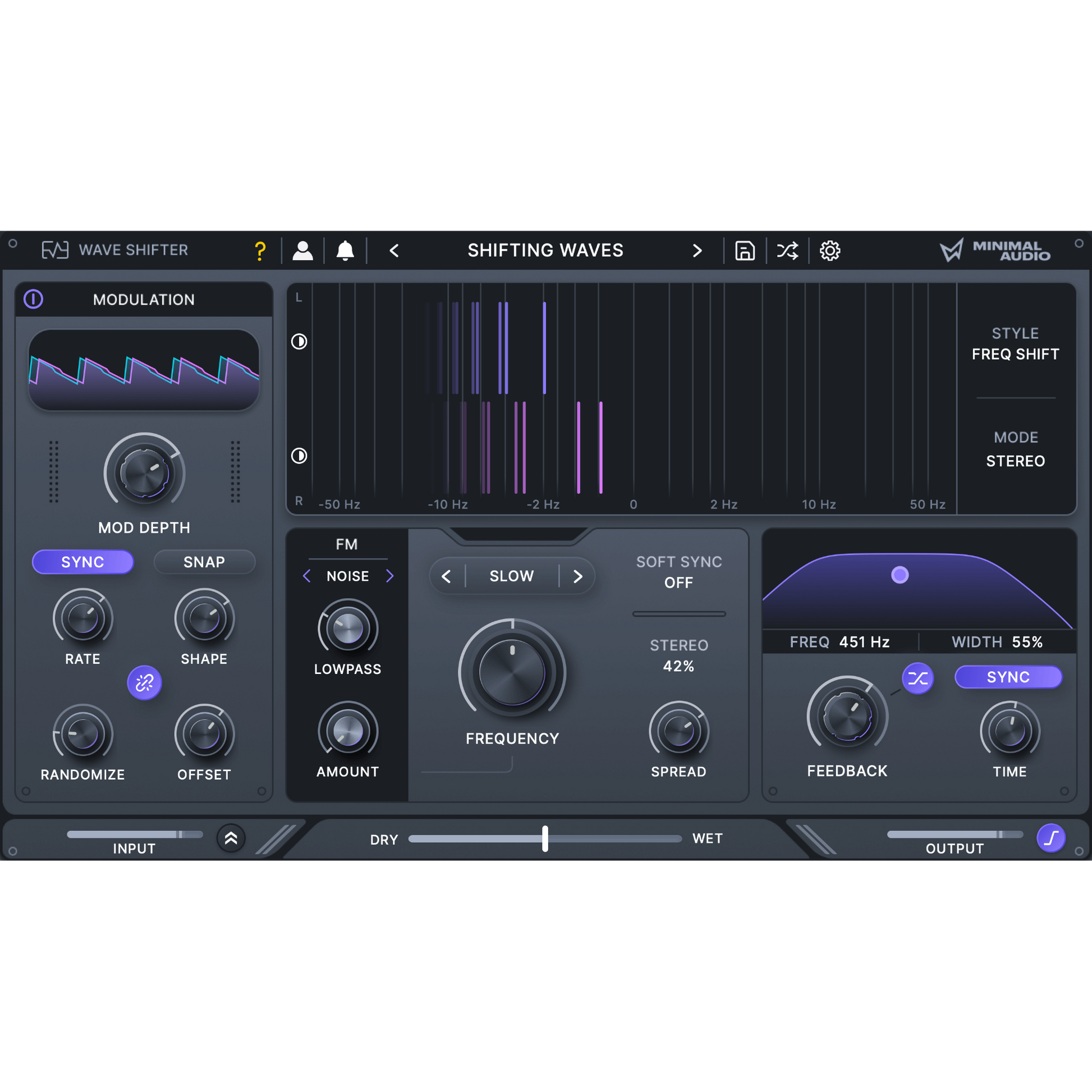The height and width of the screenshot is (1092, 1092).
Task: Click the Minimal Audio logo
Action: coord(995,250)
